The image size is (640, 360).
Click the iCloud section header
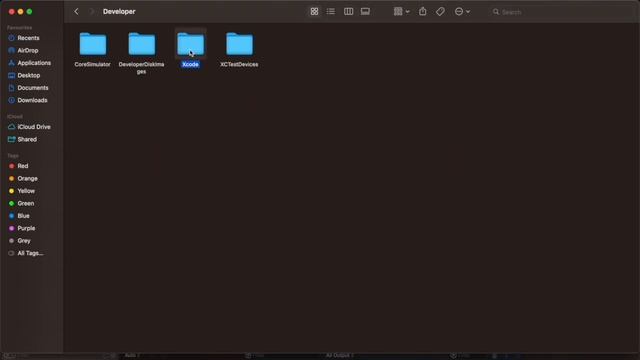(x=15, y=117)
